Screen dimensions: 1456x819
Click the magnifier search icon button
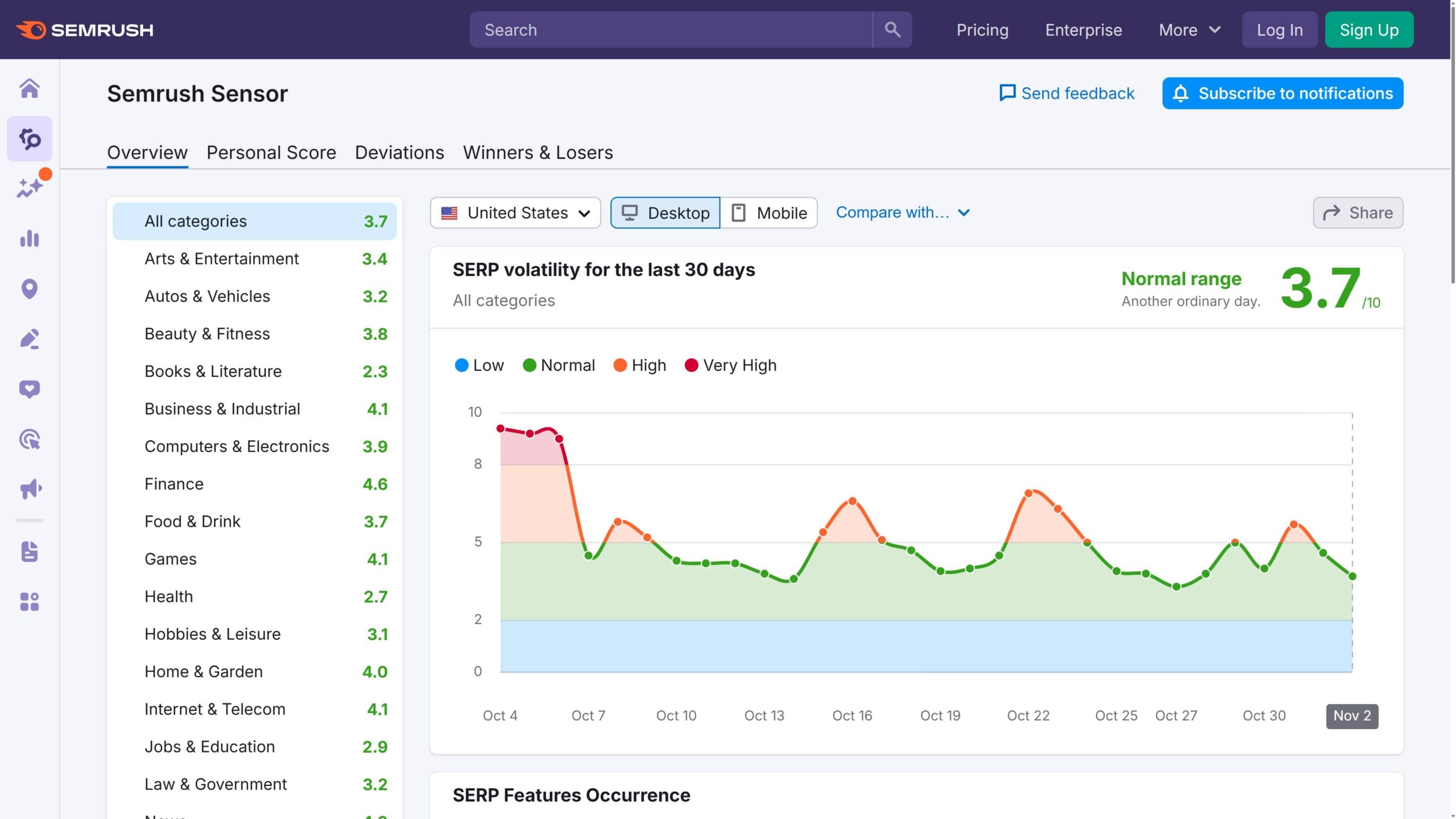tap(892, 30)
